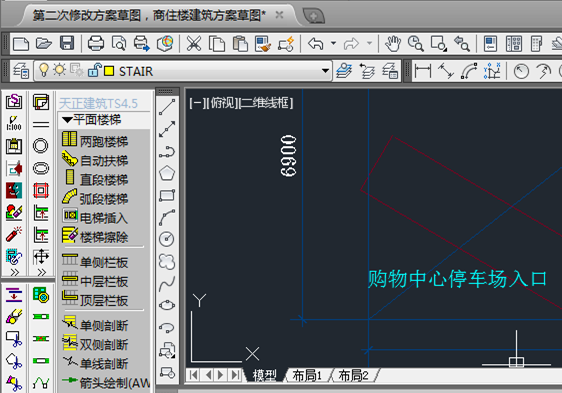
Task: Click the Redo arrow
Action: [x=351, y=44]
